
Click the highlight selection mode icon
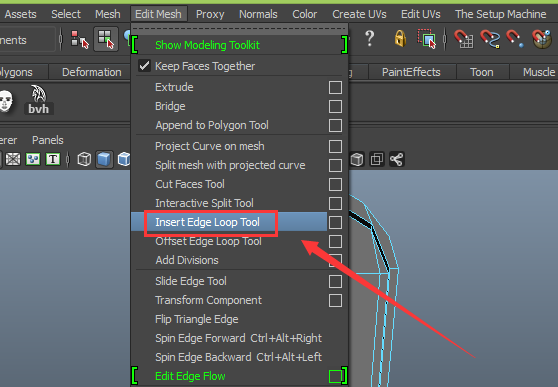(427, 38)
